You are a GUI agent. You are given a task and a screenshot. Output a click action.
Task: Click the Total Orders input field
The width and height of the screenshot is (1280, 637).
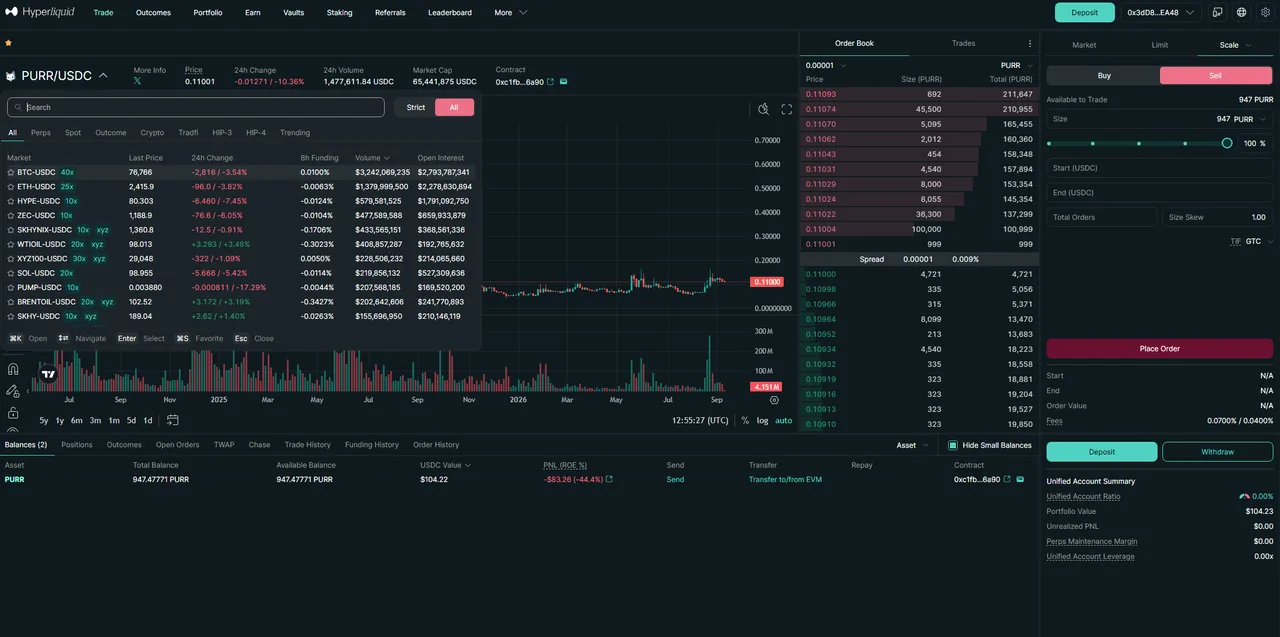tap(1102, 217)
